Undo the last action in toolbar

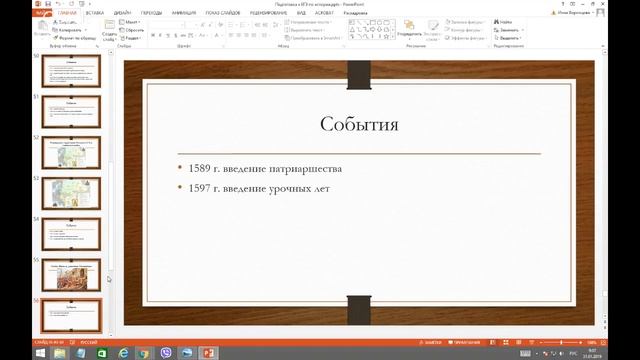point(59,4)
